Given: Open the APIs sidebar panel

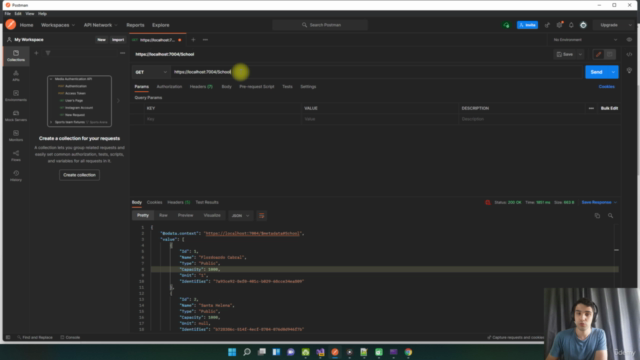Looking at the screenshot, I should tap(16, 76).
